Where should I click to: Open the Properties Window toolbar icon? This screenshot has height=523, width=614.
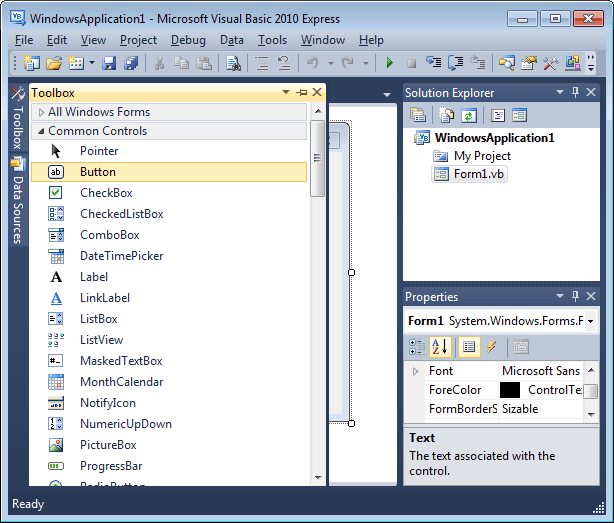(529, 63)
